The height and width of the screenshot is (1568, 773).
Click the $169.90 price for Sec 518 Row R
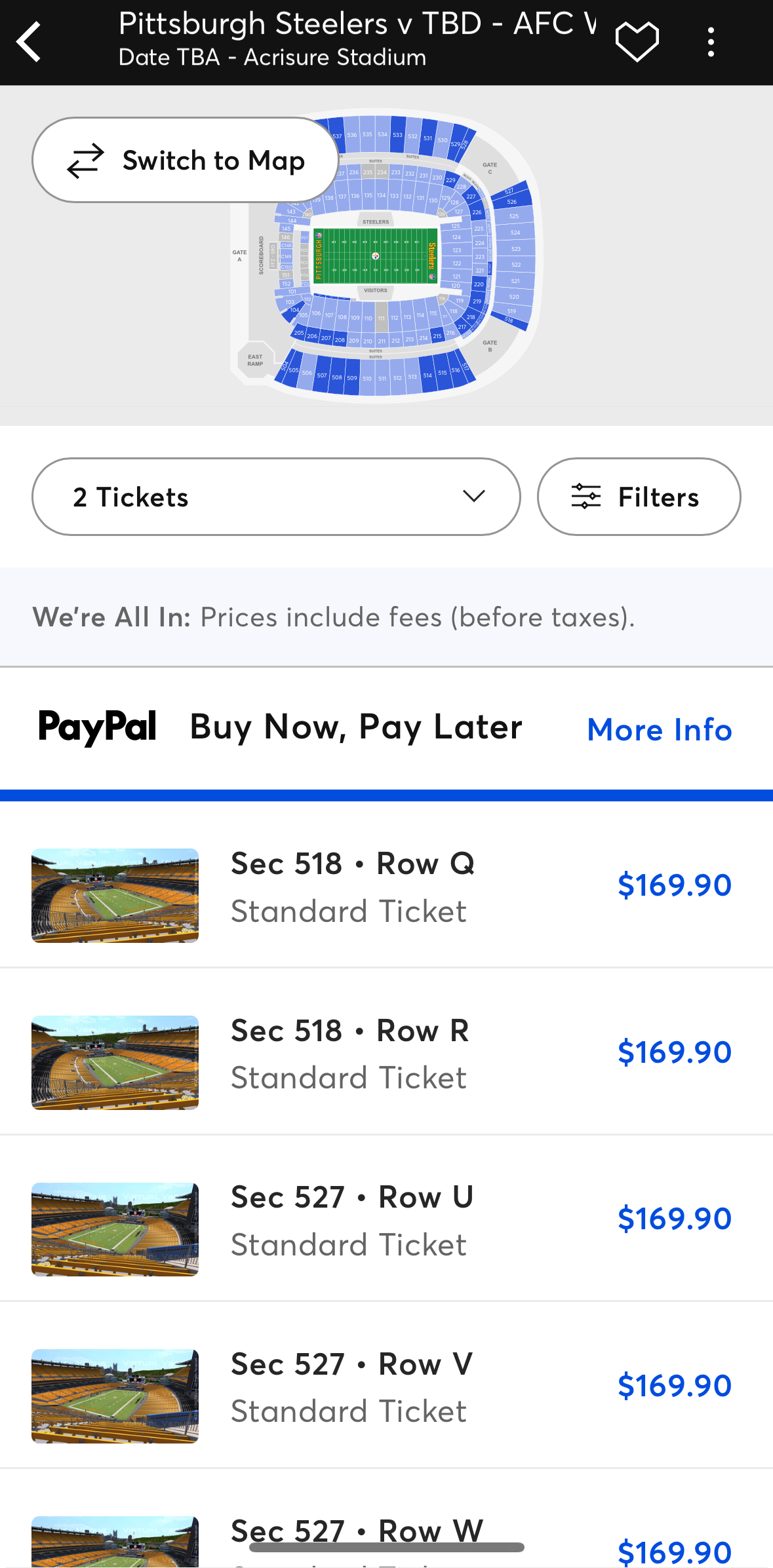point(674,1052)
